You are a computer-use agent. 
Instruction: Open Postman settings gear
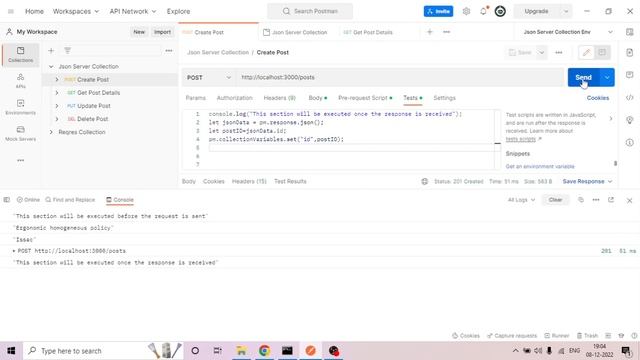(x=466, y=11)
